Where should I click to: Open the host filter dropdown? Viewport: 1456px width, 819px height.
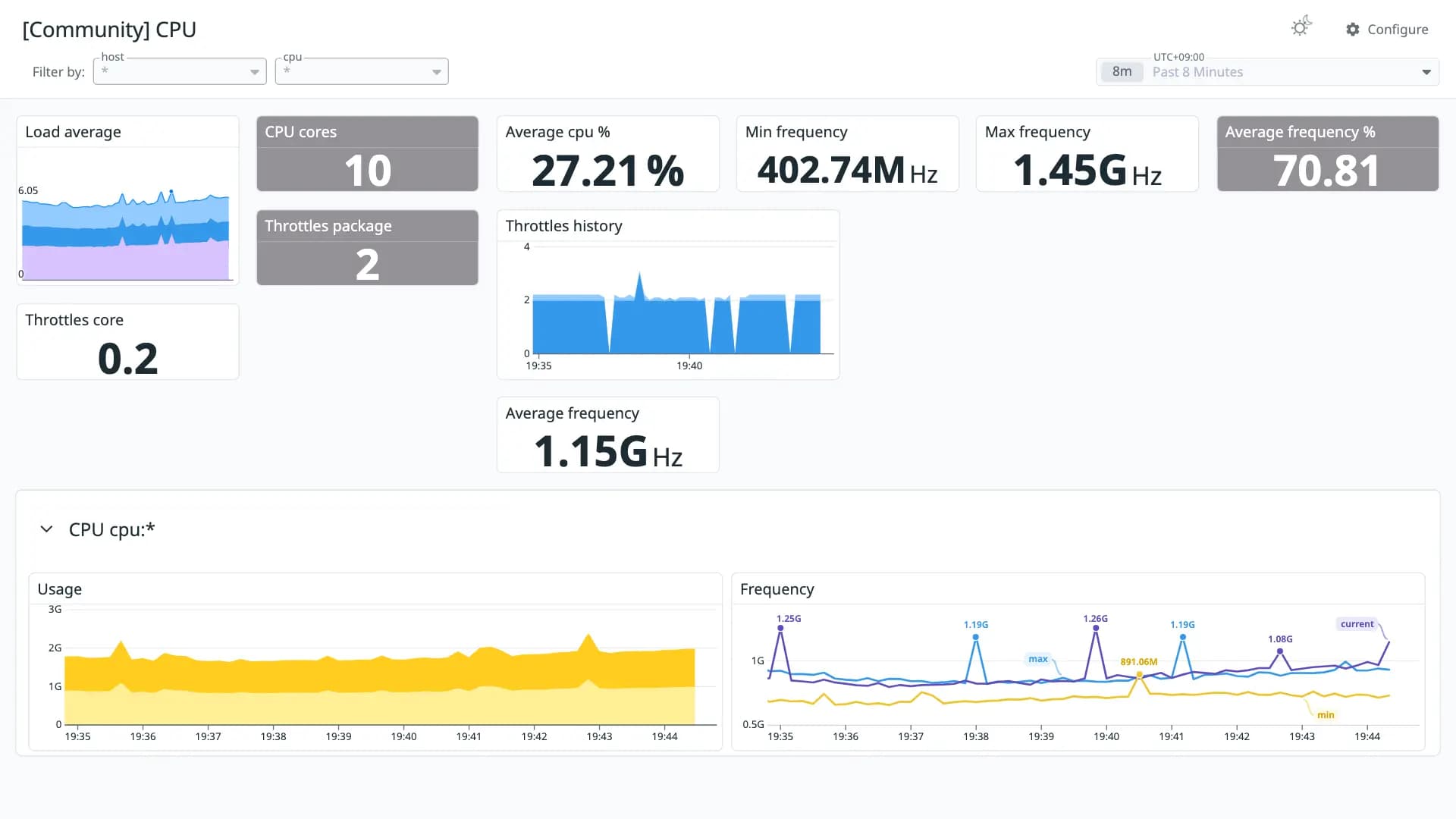click(x=180, y=71)
